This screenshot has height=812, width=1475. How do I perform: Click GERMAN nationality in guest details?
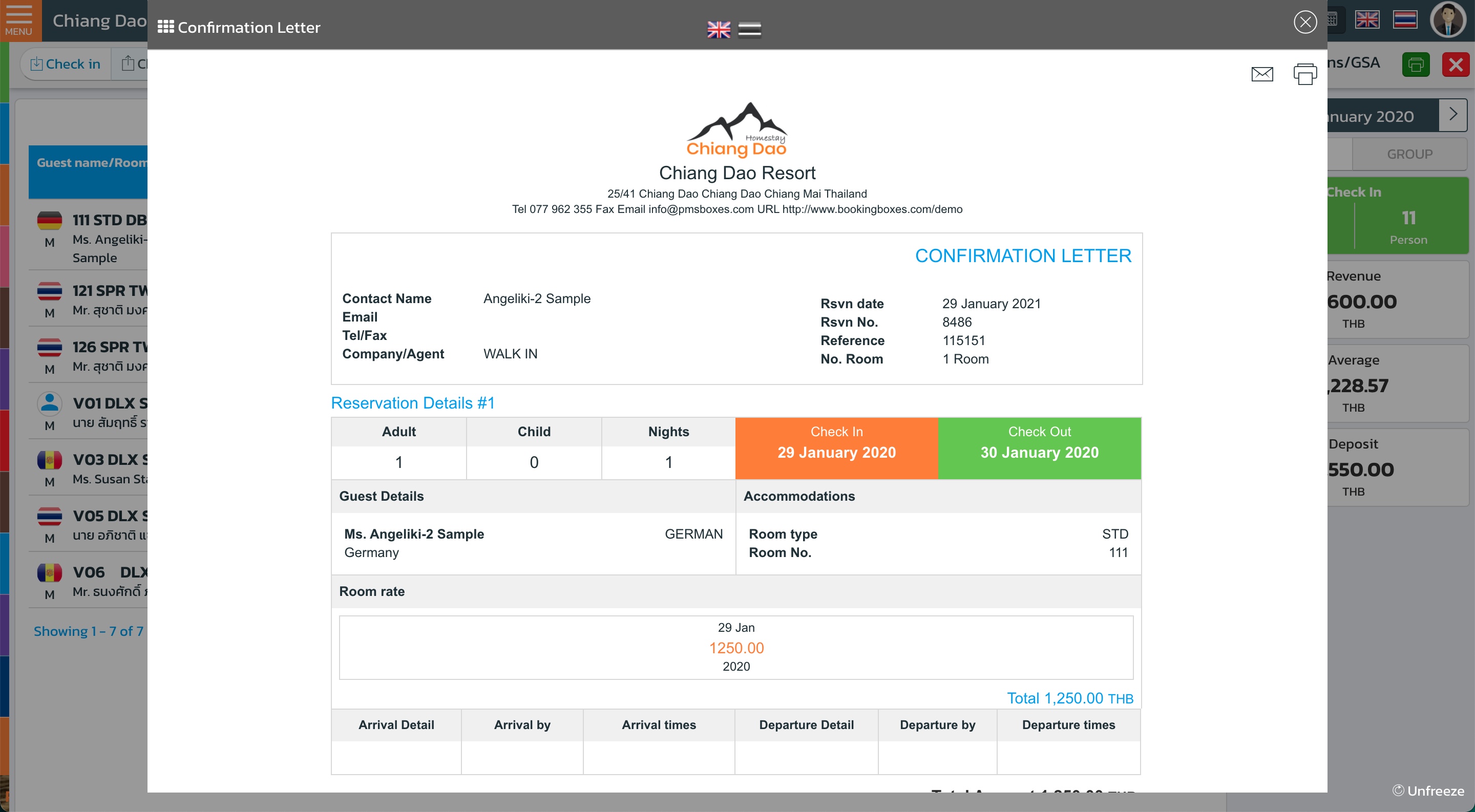tap(693, 534)
